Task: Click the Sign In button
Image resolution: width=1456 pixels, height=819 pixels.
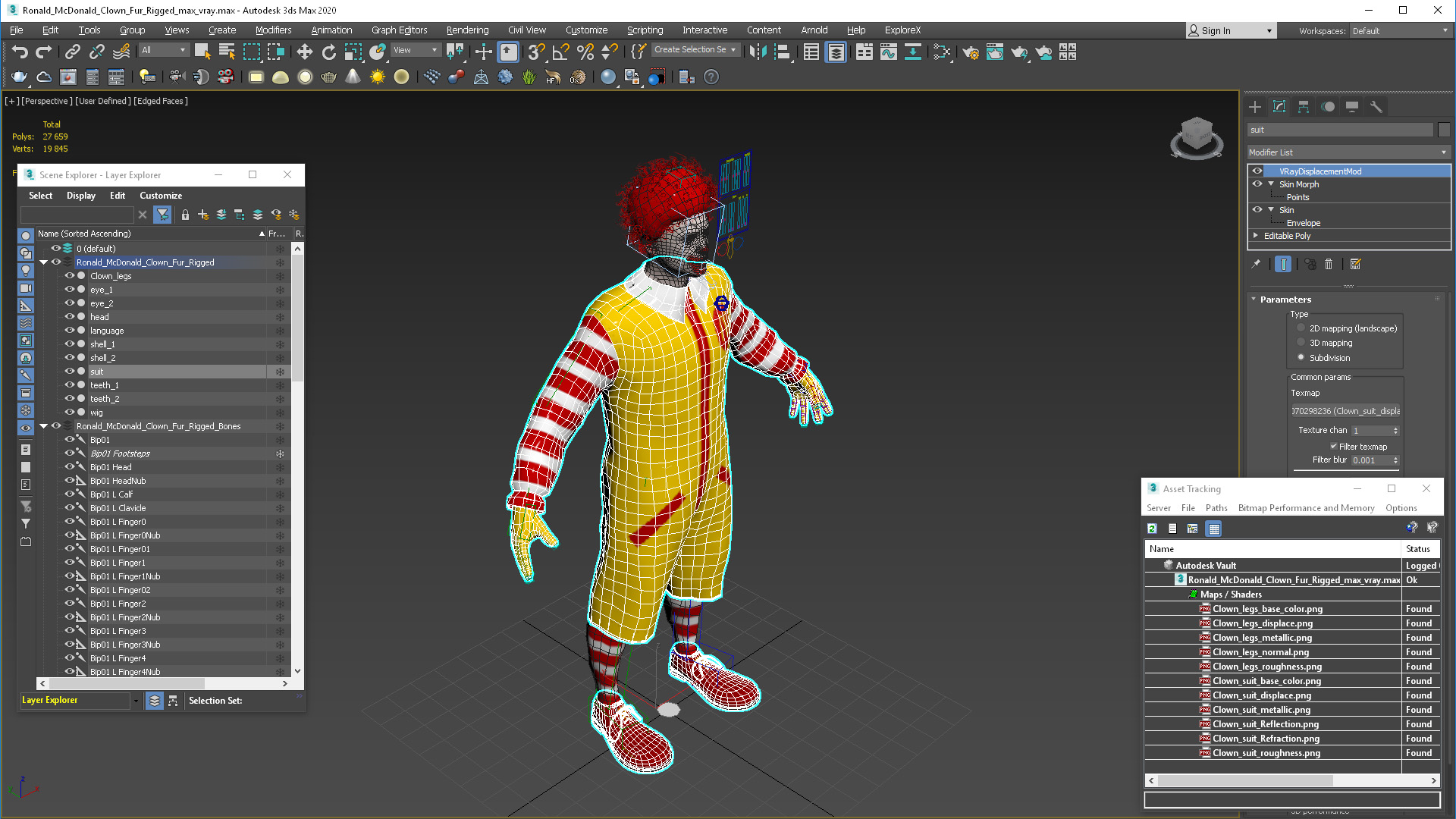Action: click(x=1231, y=31)
